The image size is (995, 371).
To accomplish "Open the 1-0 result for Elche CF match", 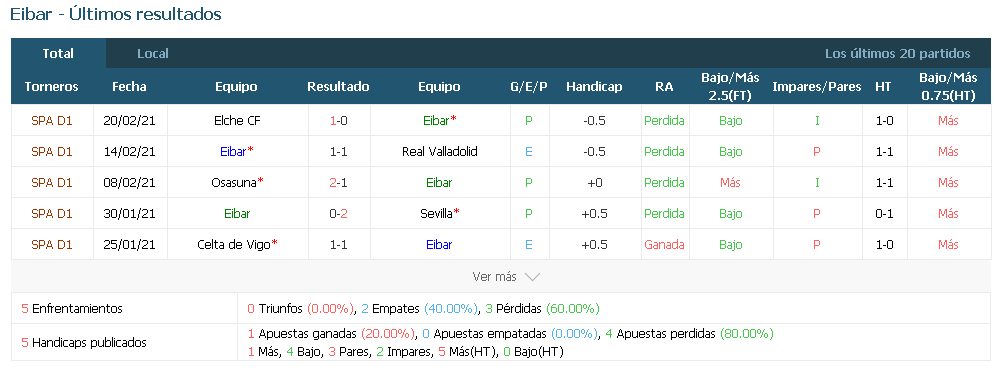I will [x=338, y=120].
